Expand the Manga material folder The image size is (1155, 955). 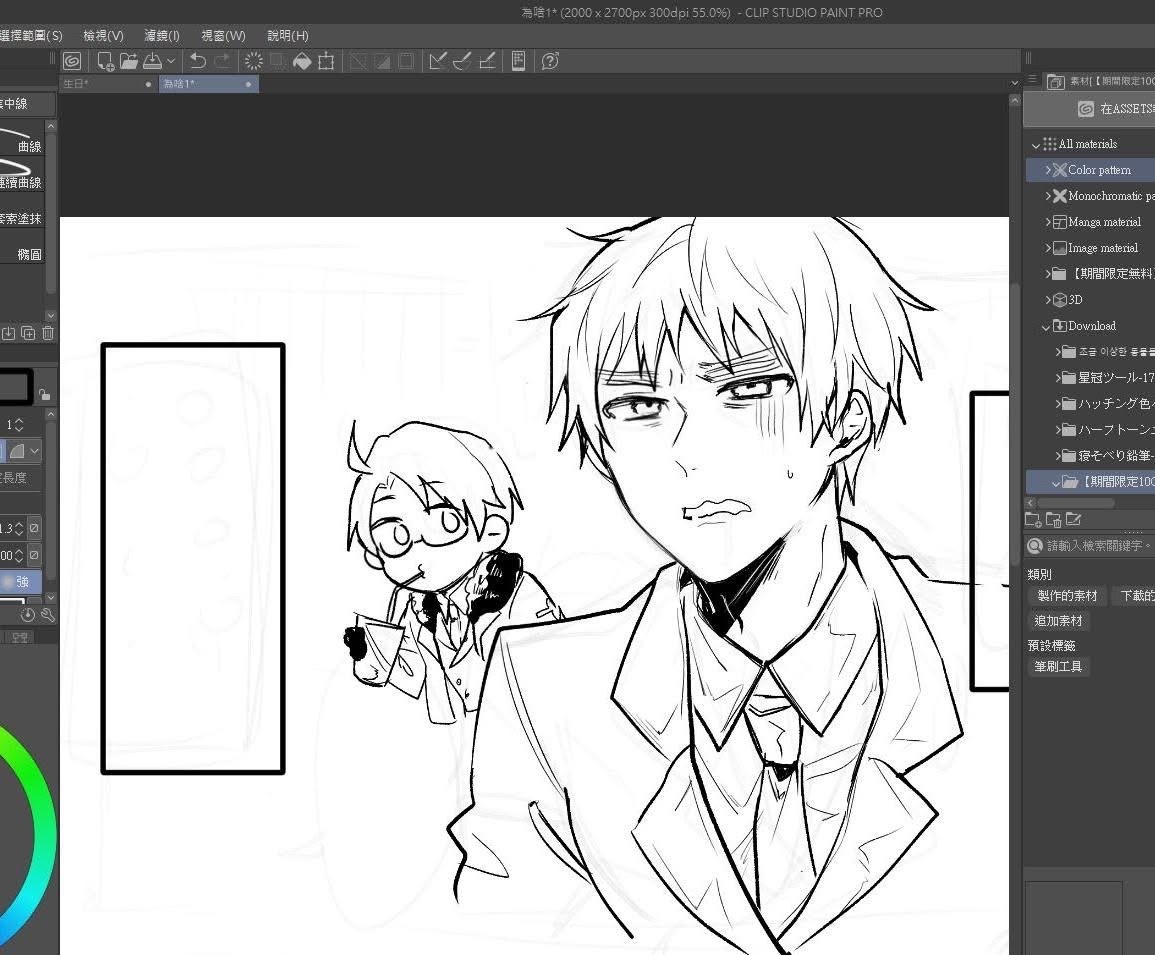[1047, 222]
